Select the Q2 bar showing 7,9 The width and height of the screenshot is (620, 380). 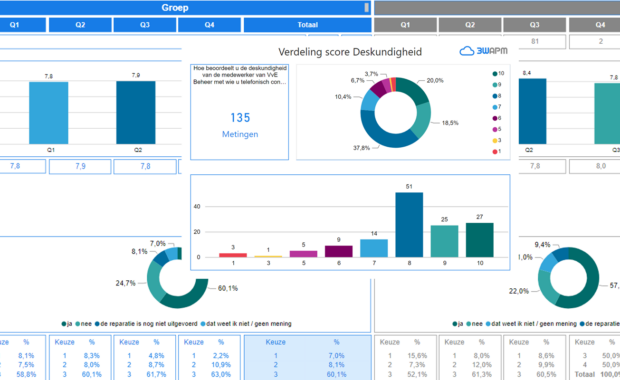(x=136, y=113)
